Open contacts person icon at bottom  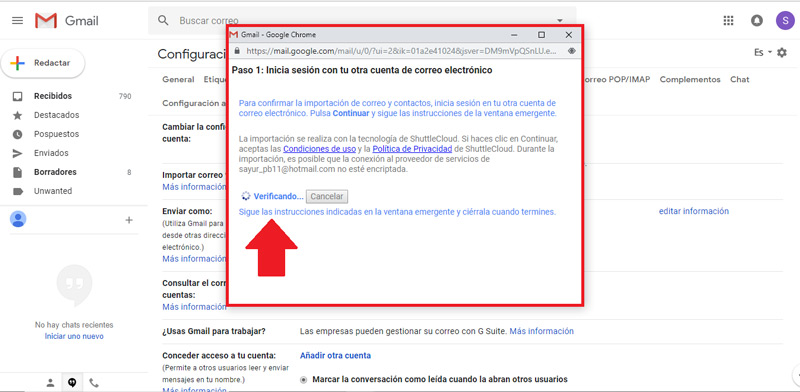pos(50,383)
